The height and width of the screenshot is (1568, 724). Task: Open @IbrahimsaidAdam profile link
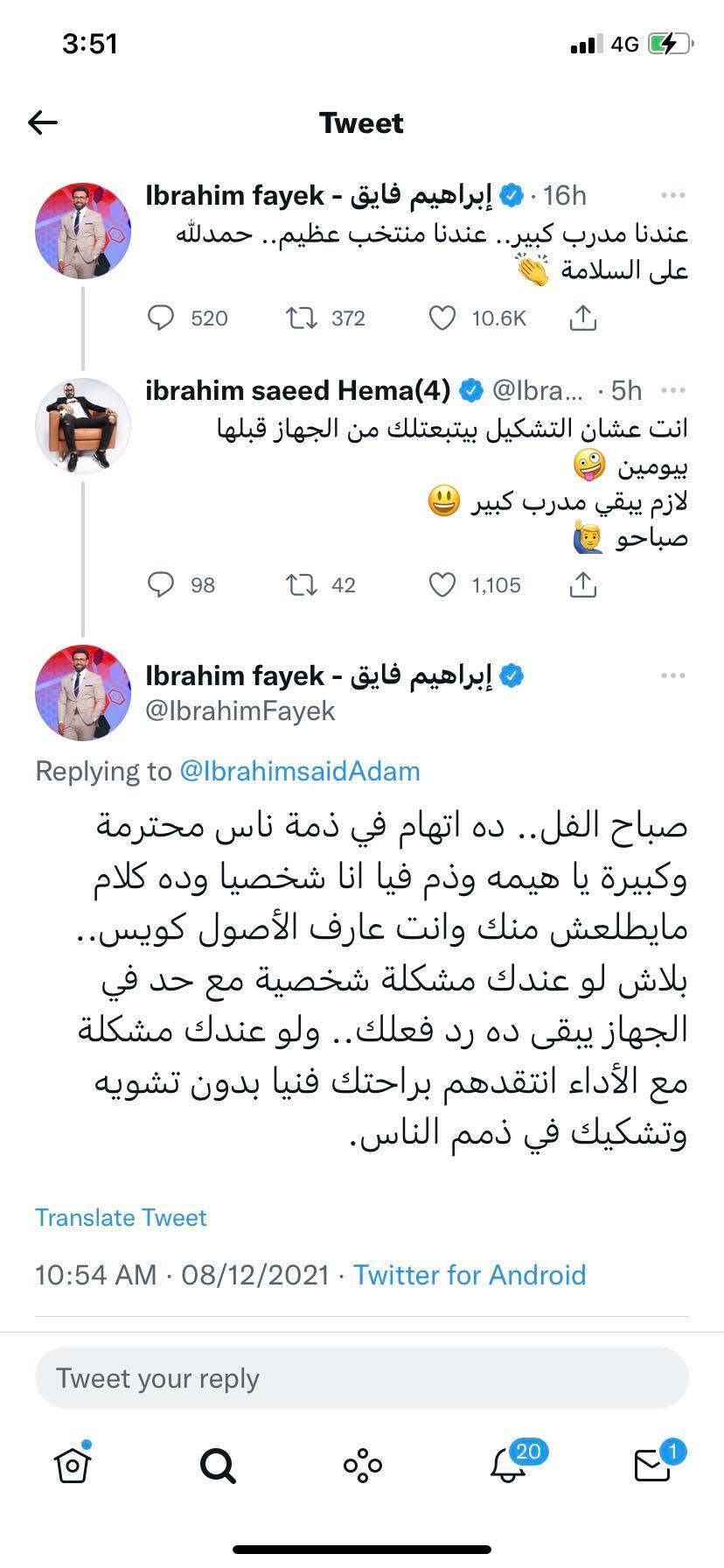[x=299, y=771]
